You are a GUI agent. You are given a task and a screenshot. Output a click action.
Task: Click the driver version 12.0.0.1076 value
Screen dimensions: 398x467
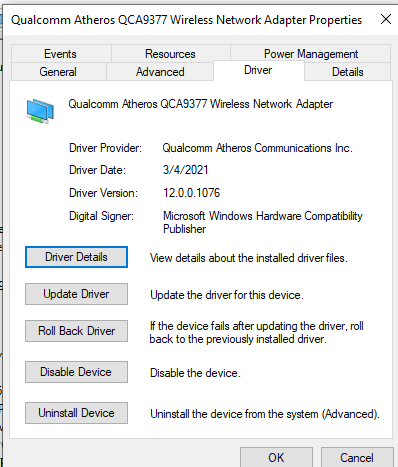coord(192,193)
